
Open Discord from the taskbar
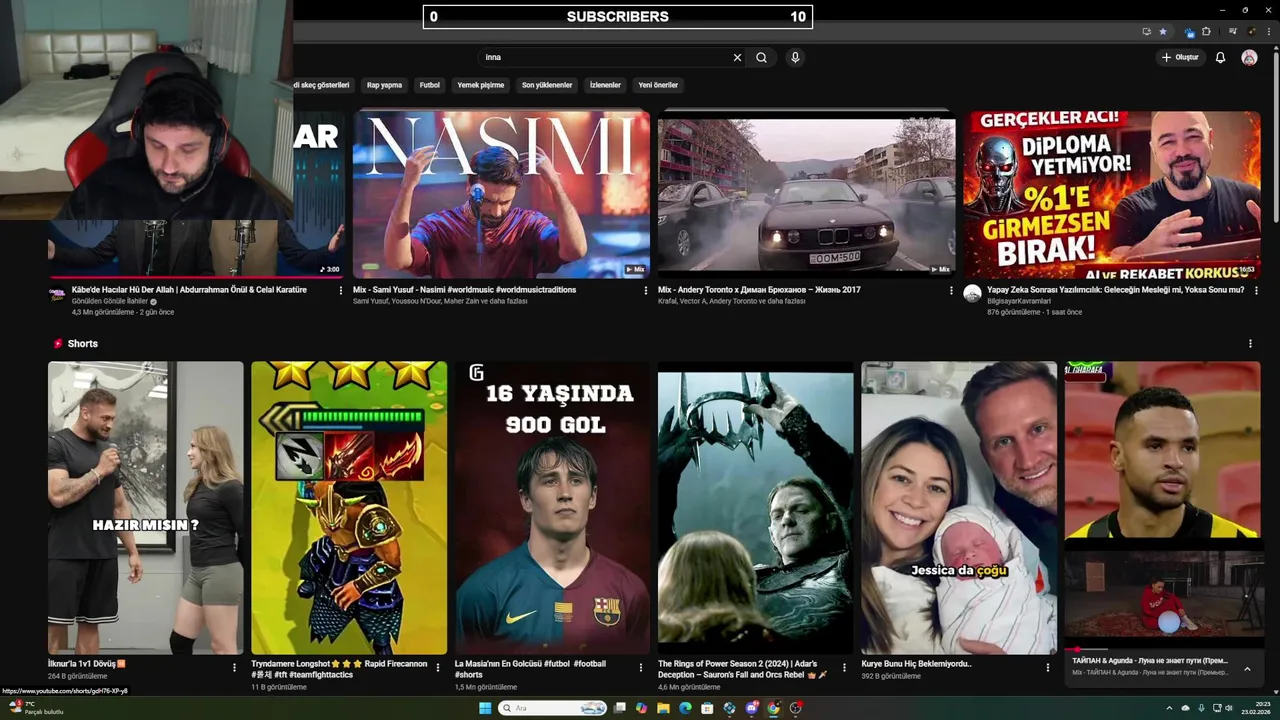pyautogui.click(x=751, y=708)
